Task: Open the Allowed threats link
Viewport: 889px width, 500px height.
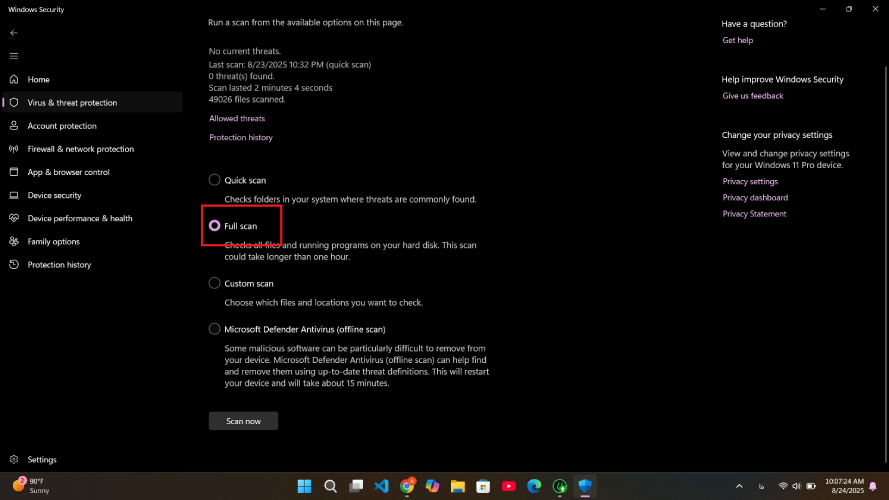Action: [x=237, y=119]
